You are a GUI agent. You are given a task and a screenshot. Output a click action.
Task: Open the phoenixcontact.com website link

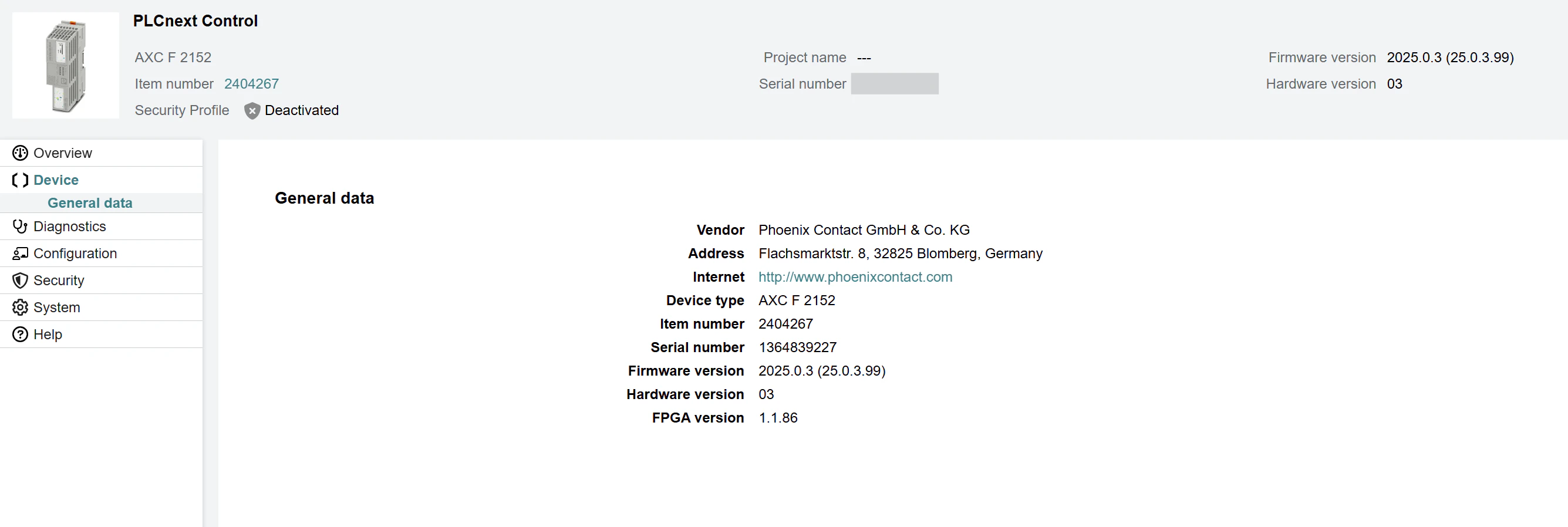855,277
